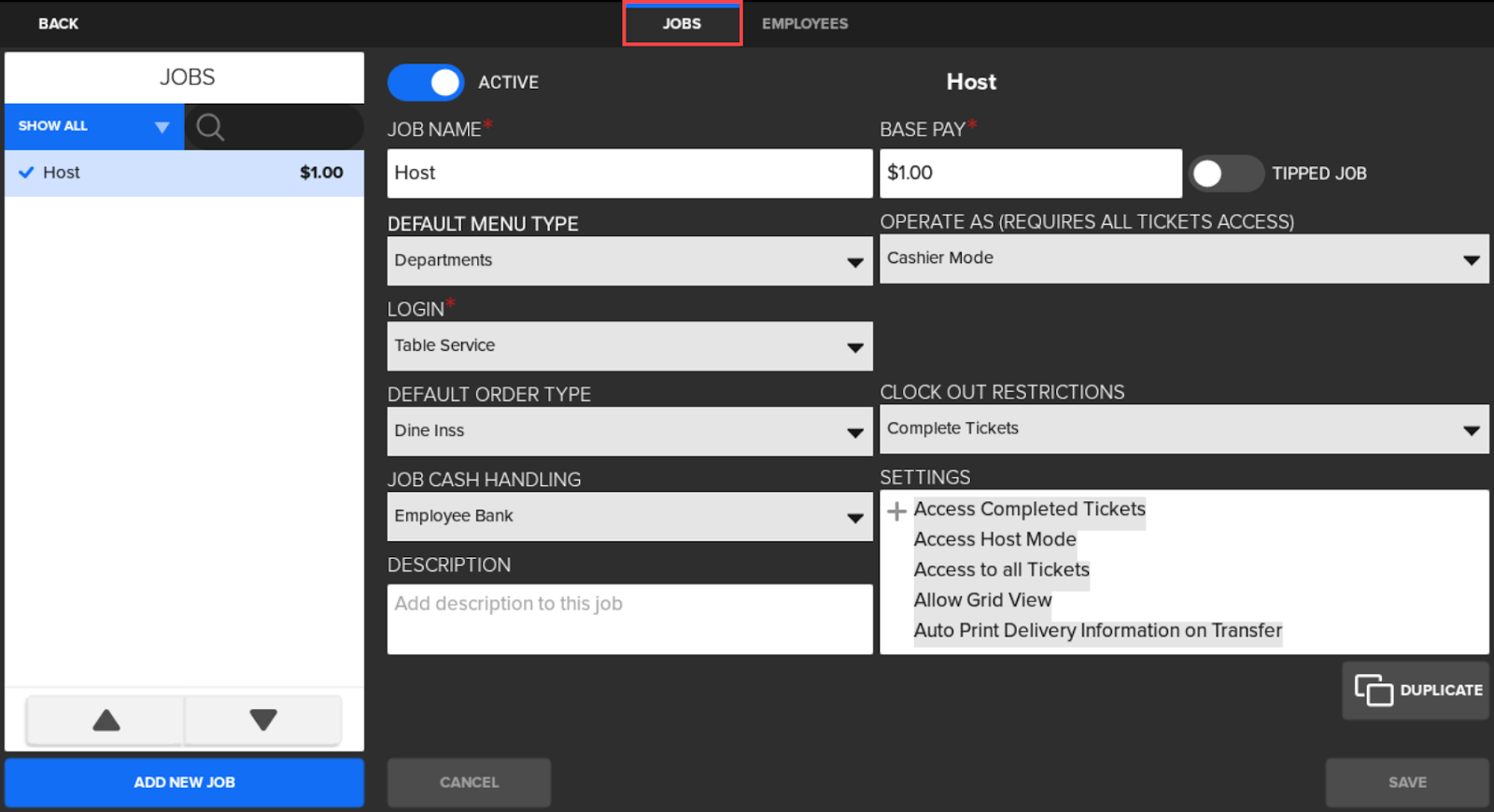
Task: Open the Default Menu Type dropdown
Action: (629, 260)
